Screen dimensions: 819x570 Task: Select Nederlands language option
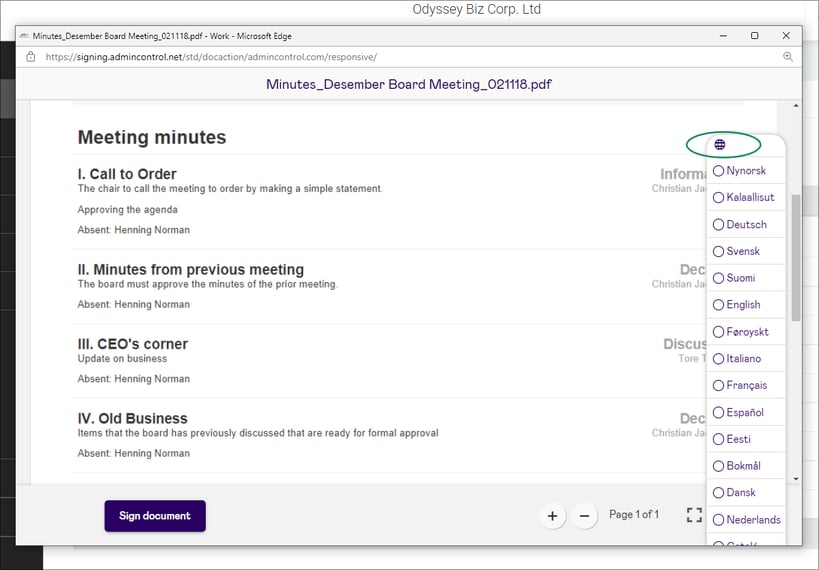[747, 520]
